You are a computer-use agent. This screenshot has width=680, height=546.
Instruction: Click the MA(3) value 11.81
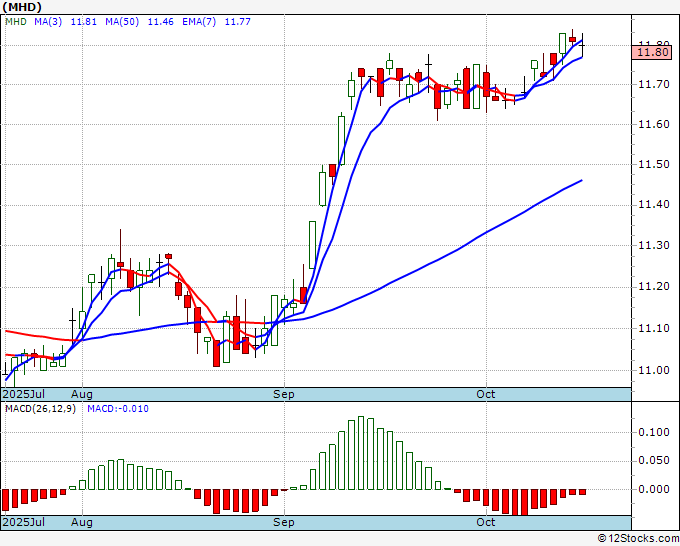84,22
